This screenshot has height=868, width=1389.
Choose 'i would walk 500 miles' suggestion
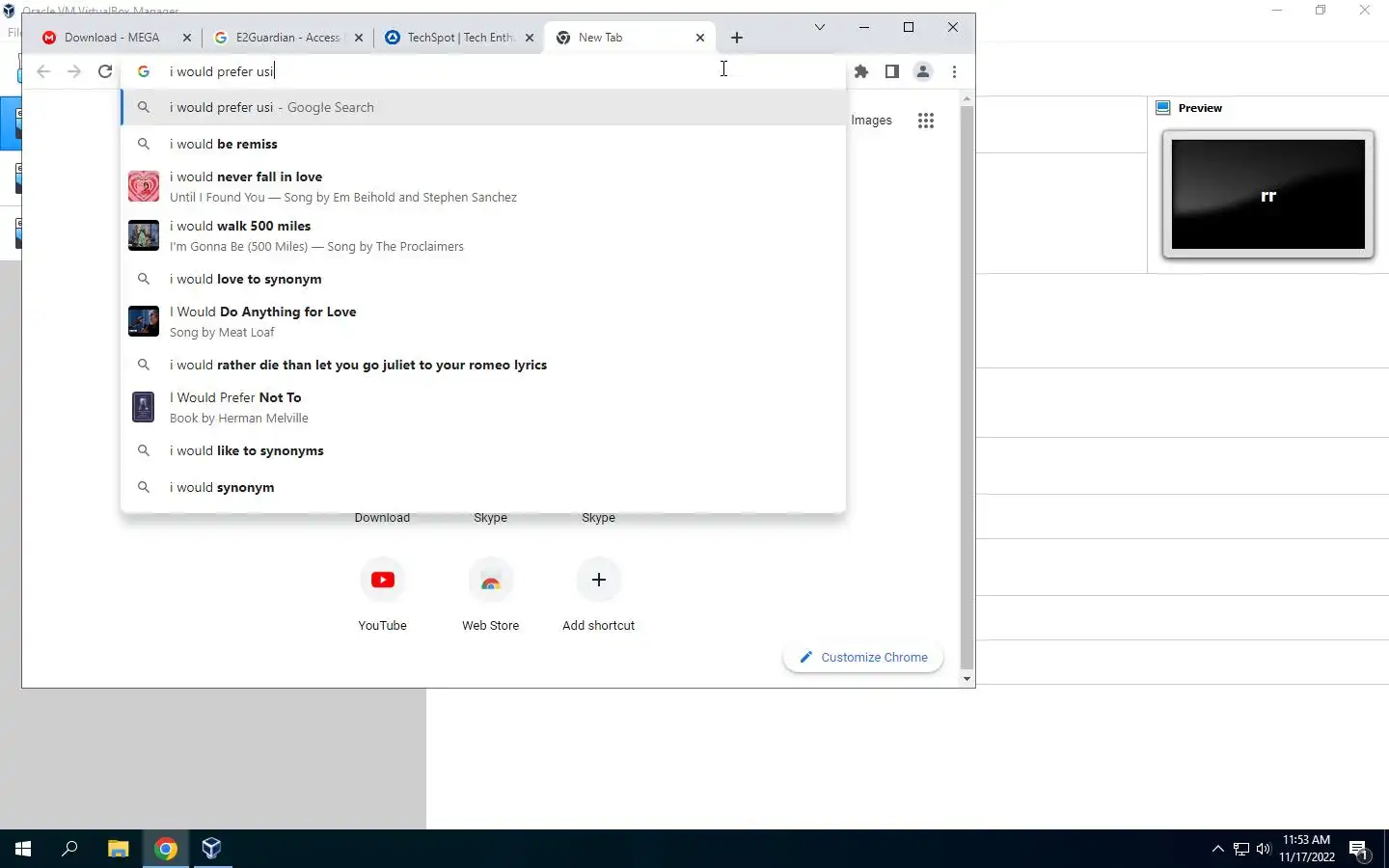tap(483, 235)
